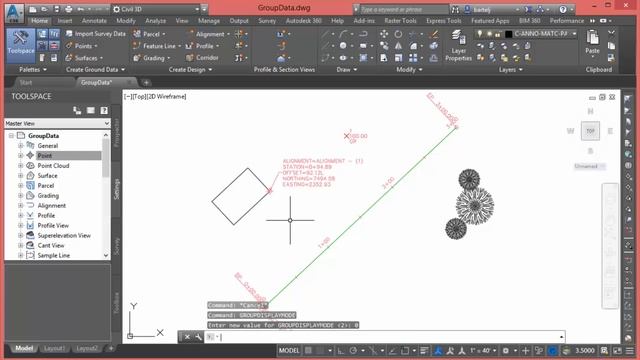Switch to the Start file tab

pyautogui.click(x=26, y=82)
